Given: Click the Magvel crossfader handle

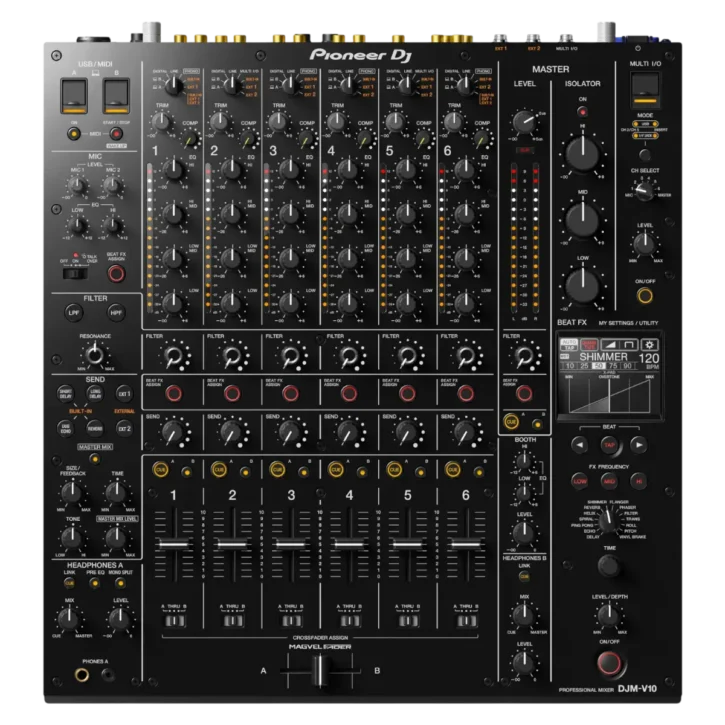Looking at the screenshot, I should (x=319, y=670).
